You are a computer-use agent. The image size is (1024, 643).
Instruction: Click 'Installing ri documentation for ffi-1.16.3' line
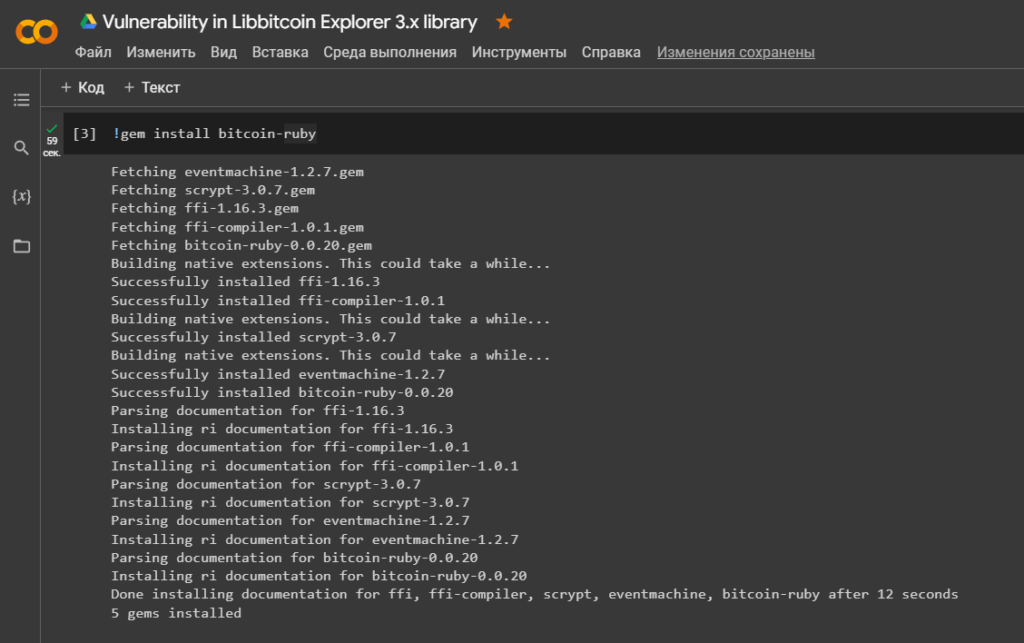(282, 429)
